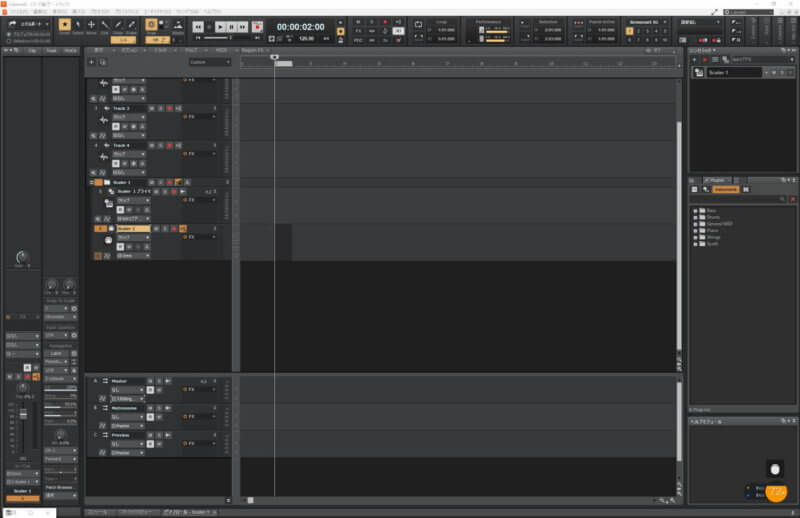Open the Region FX menu
800x518 pixels.
coord(253,50)
